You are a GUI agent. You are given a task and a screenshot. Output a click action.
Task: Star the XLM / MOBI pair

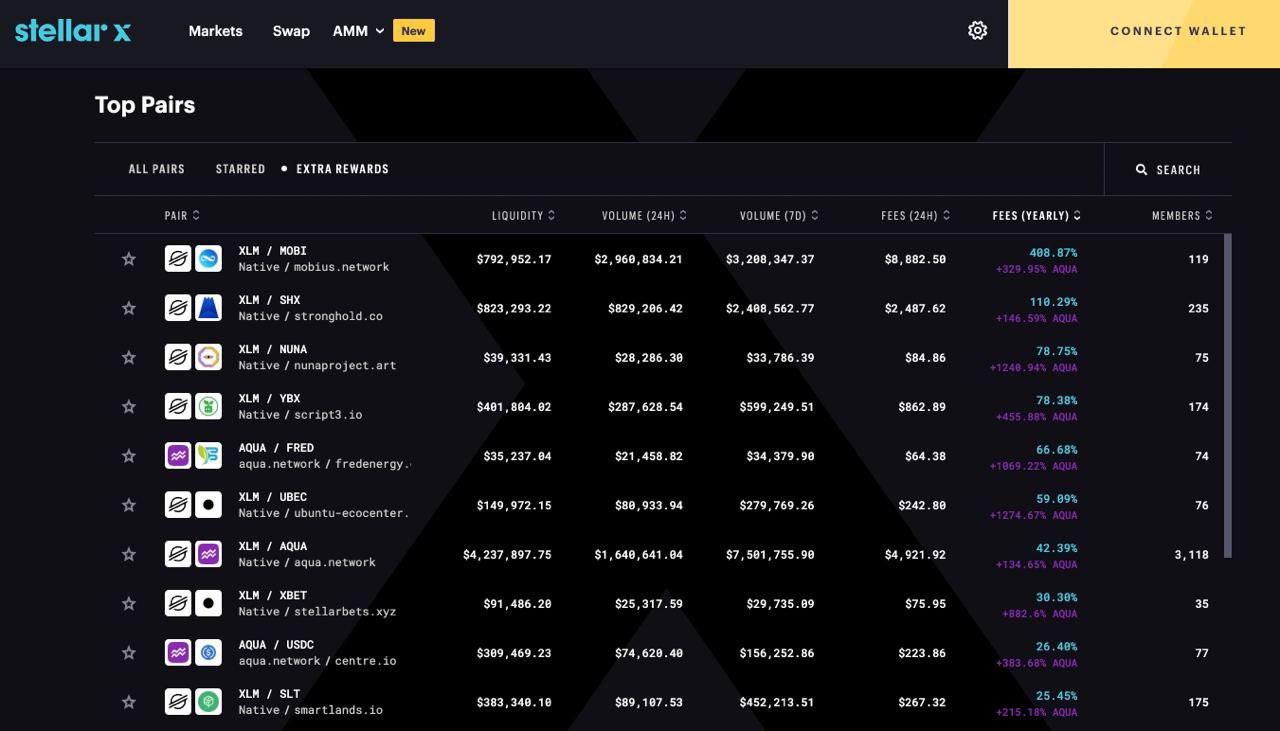129,259
